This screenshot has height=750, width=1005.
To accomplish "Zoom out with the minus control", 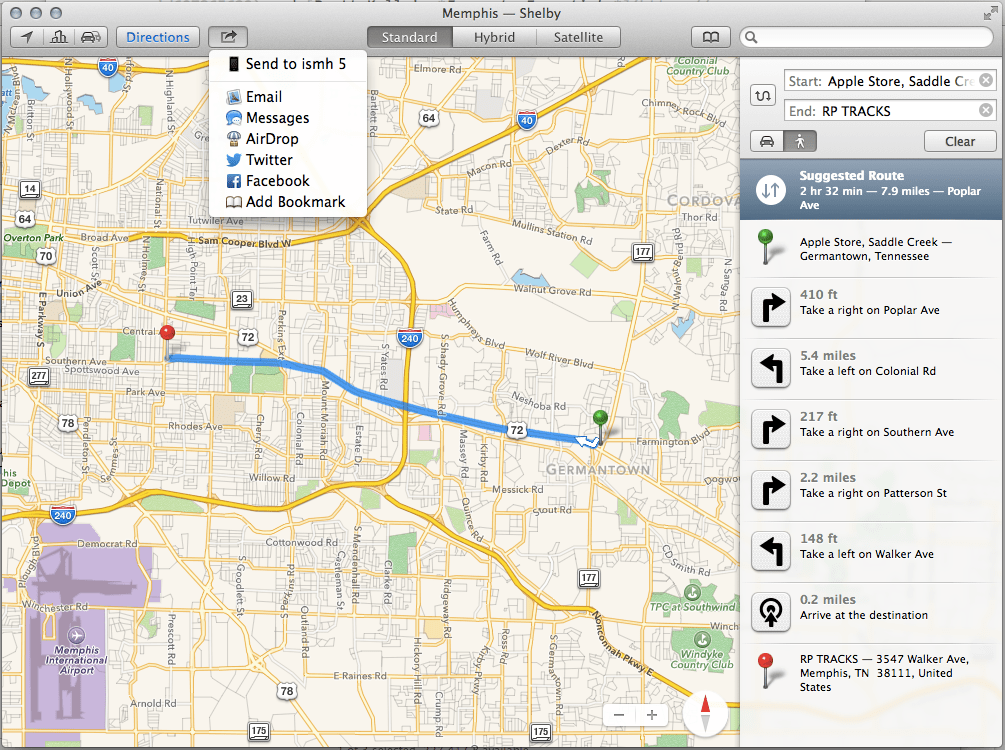I will (x=620, y=715).
